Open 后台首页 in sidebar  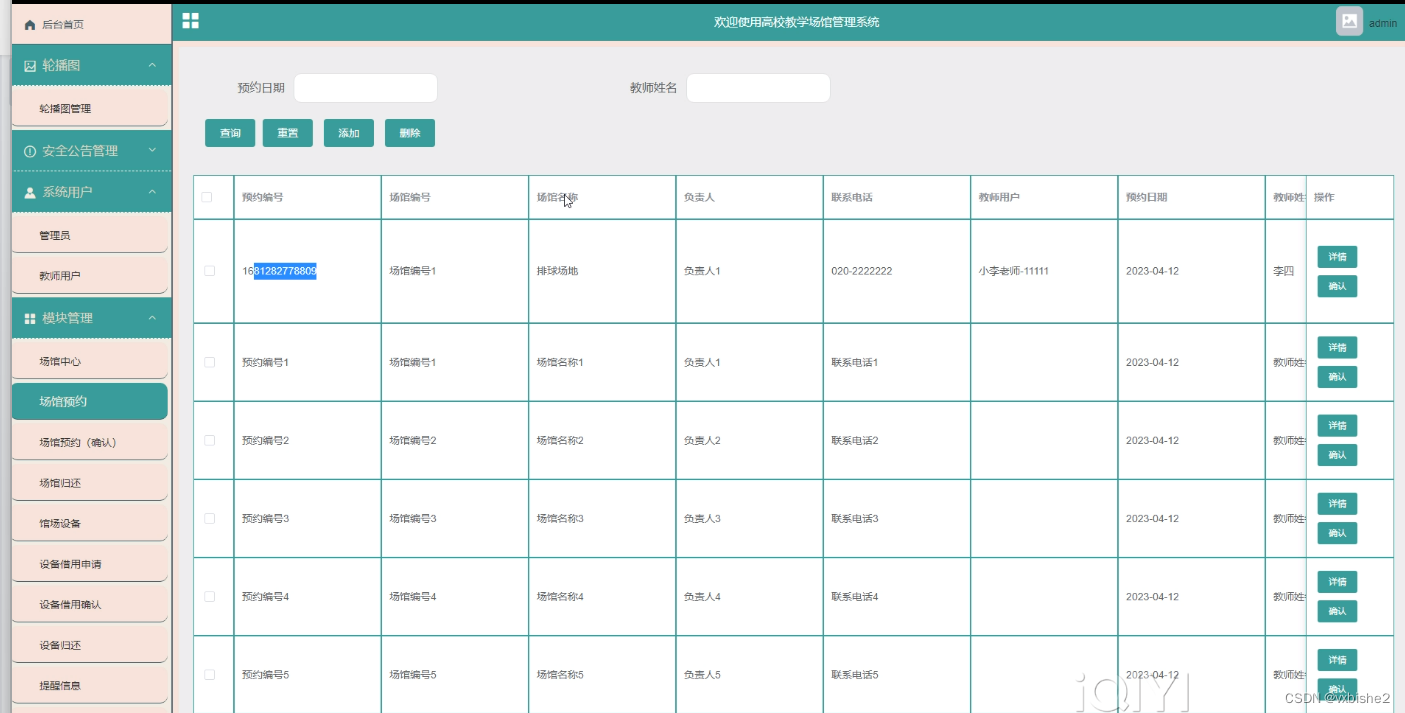(90, 24)
